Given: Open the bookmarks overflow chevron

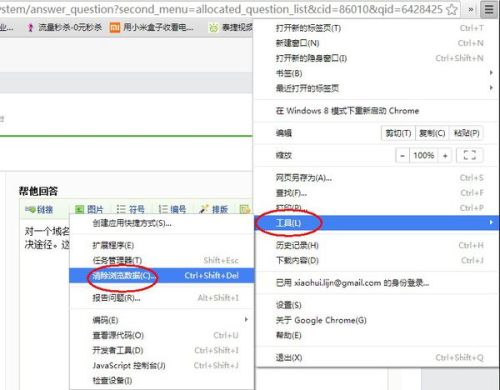Looking at the screenshot, I should click(471, 9).
